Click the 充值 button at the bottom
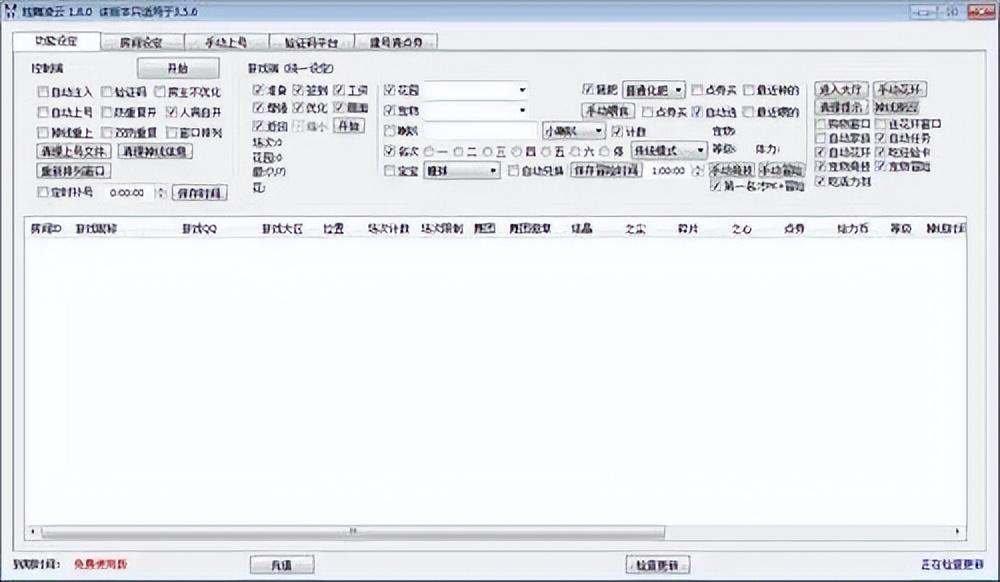This screenshot has height=582, width=1000. point(280,565)
